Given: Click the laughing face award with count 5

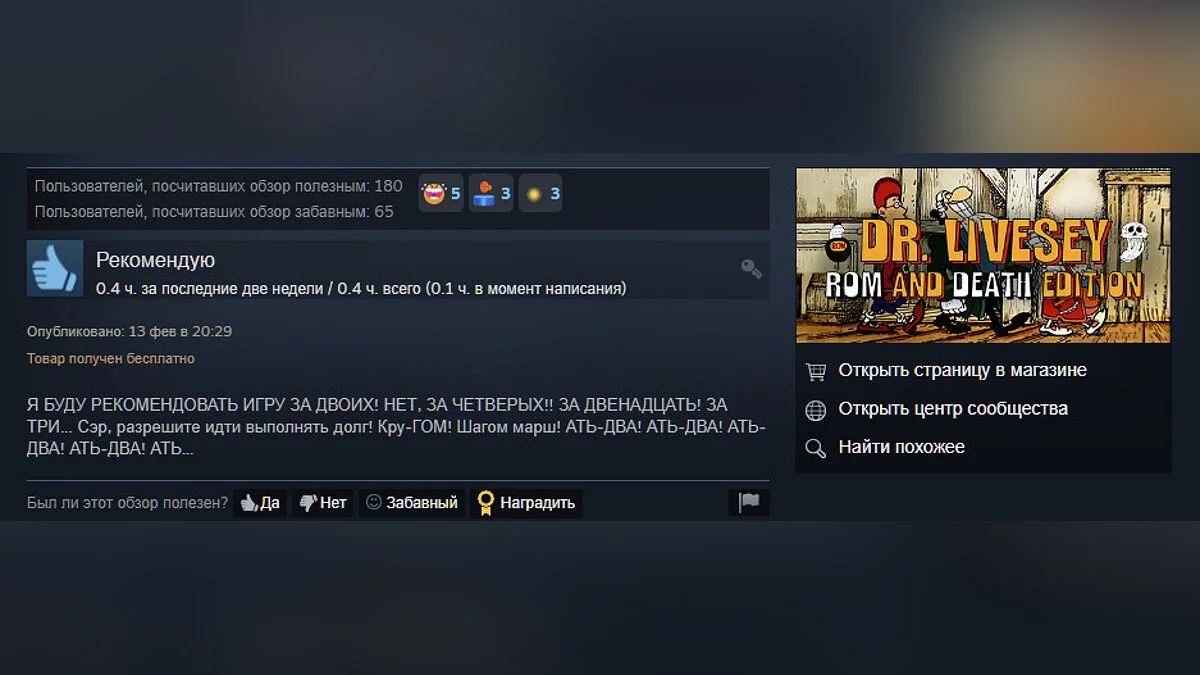Looking at the screenshot, I should (x=441, y=193).
